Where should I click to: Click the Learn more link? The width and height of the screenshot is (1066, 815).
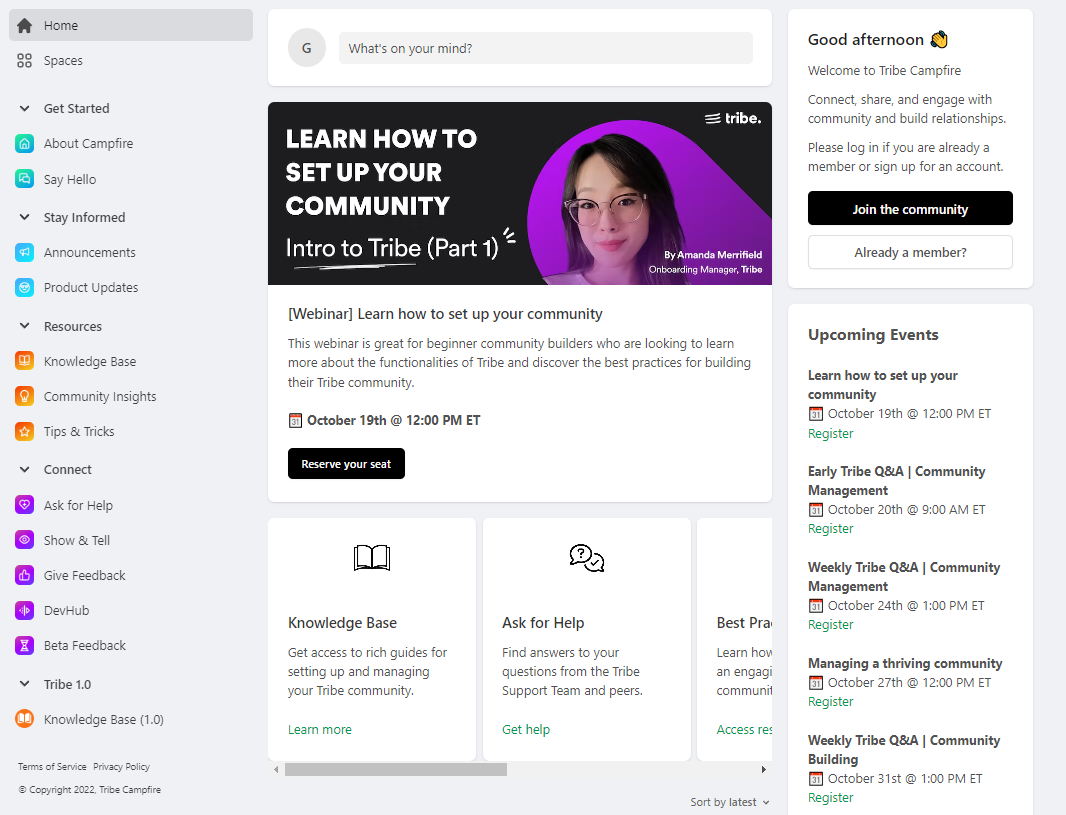320,729
